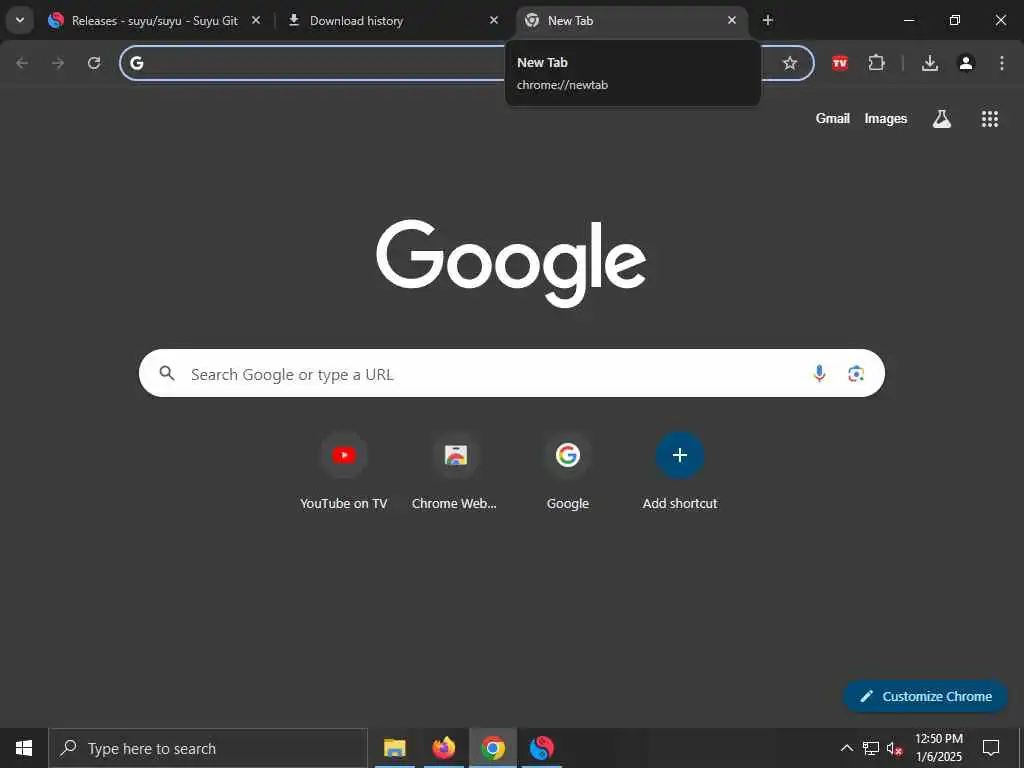Click the Google logo
The width and height of the screenshot is (1024, 768).
pos(511,263)
